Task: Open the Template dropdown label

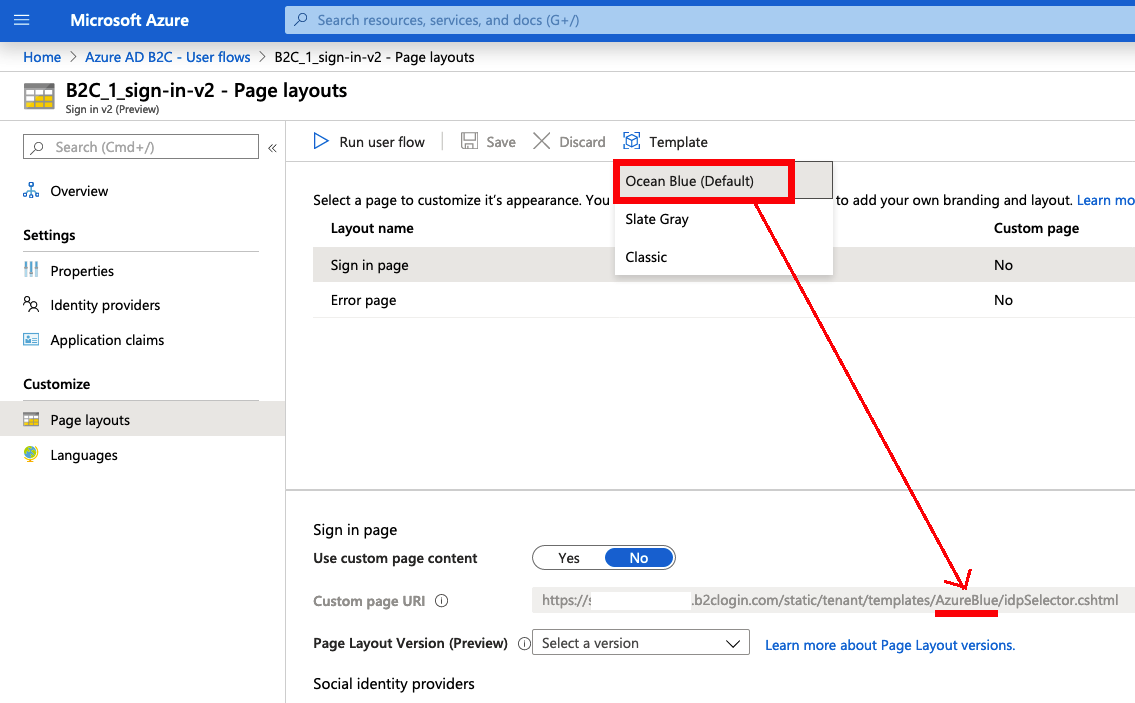Action: 678,142
